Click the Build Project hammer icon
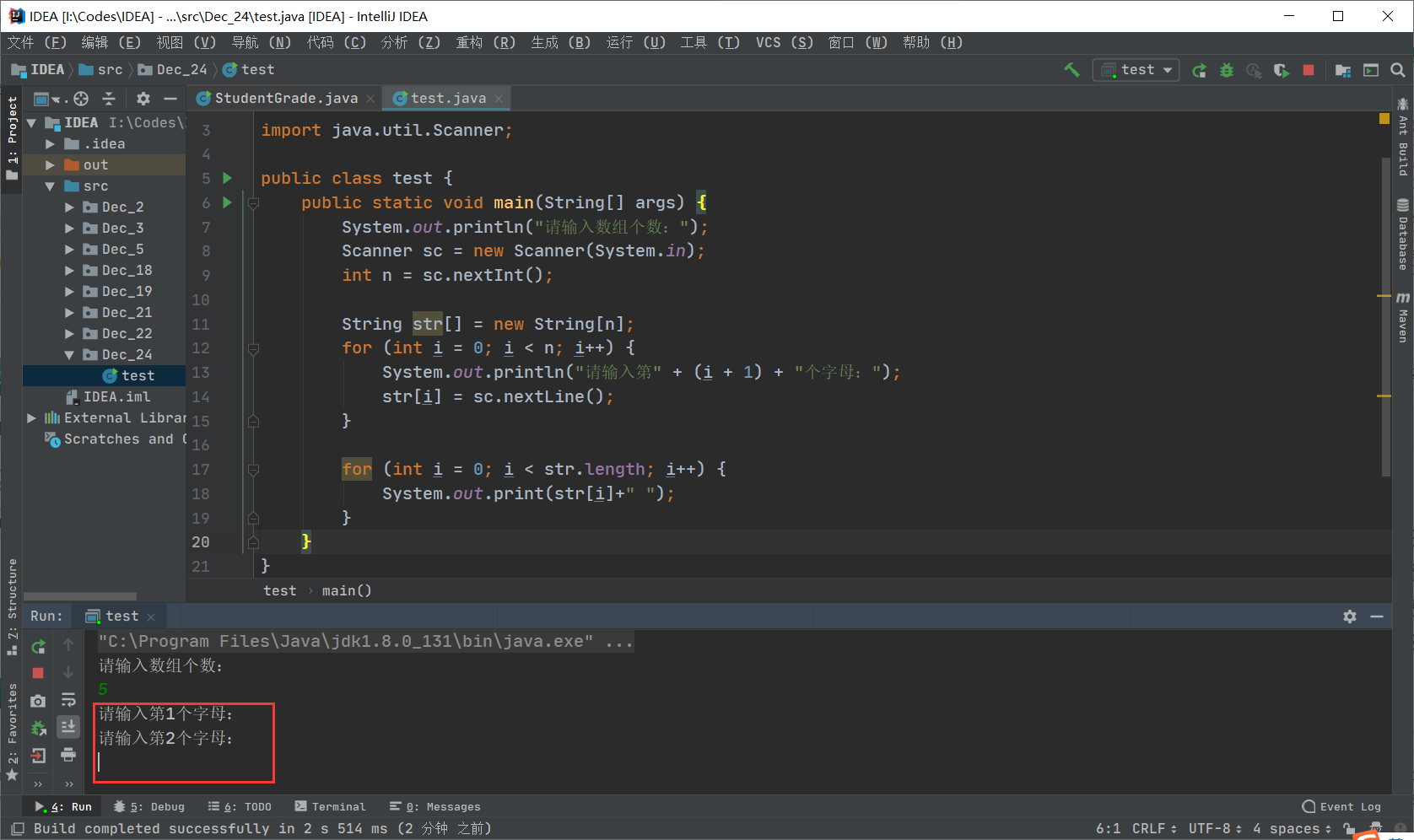 [x=1071, y=70]
